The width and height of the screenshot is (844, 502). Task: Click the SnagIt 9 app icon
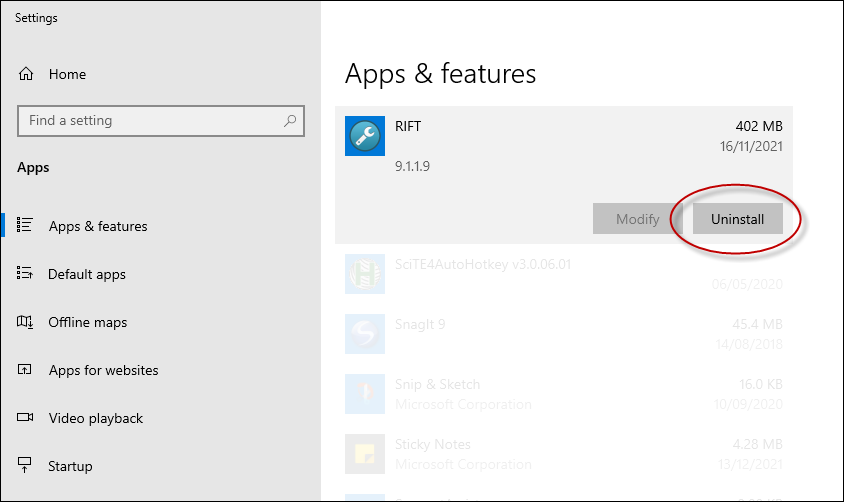(x=365, y=334)
